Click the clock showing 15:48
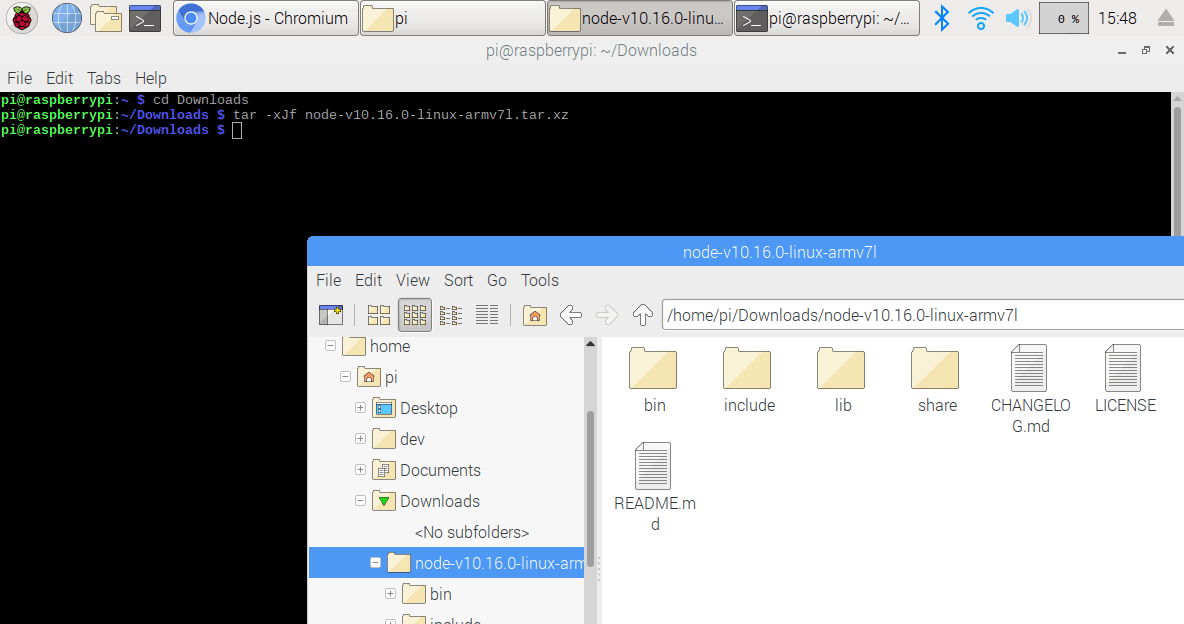Image resolution: width=1184 pixels, height=624 pixels. [1118, 18]
